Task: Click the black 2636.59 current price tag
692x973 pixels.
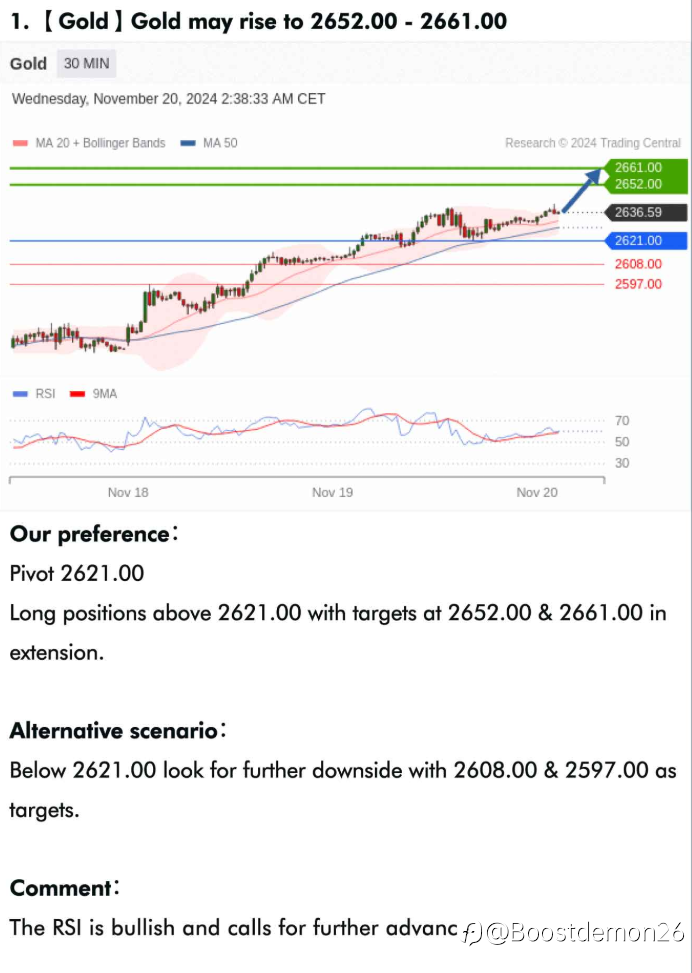Action: [x=644, y=212]
